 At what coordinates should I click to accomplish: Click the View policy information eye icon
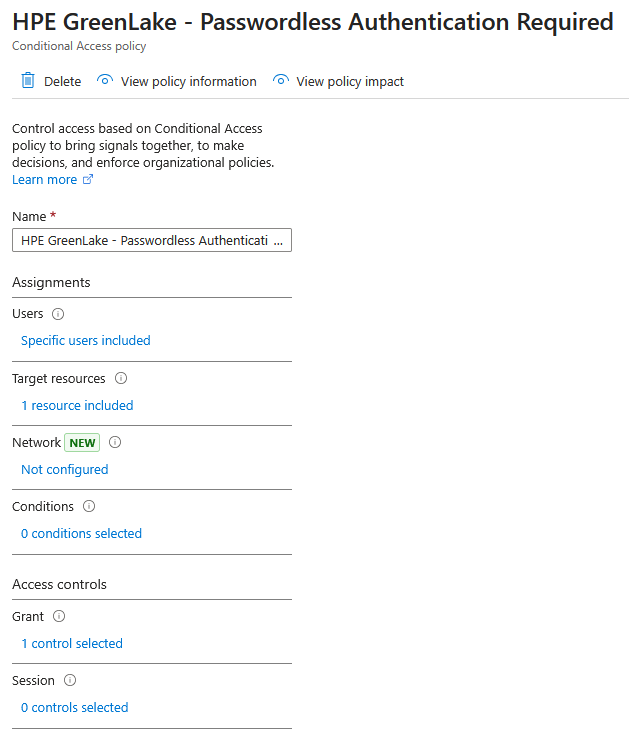pos(105,81)
